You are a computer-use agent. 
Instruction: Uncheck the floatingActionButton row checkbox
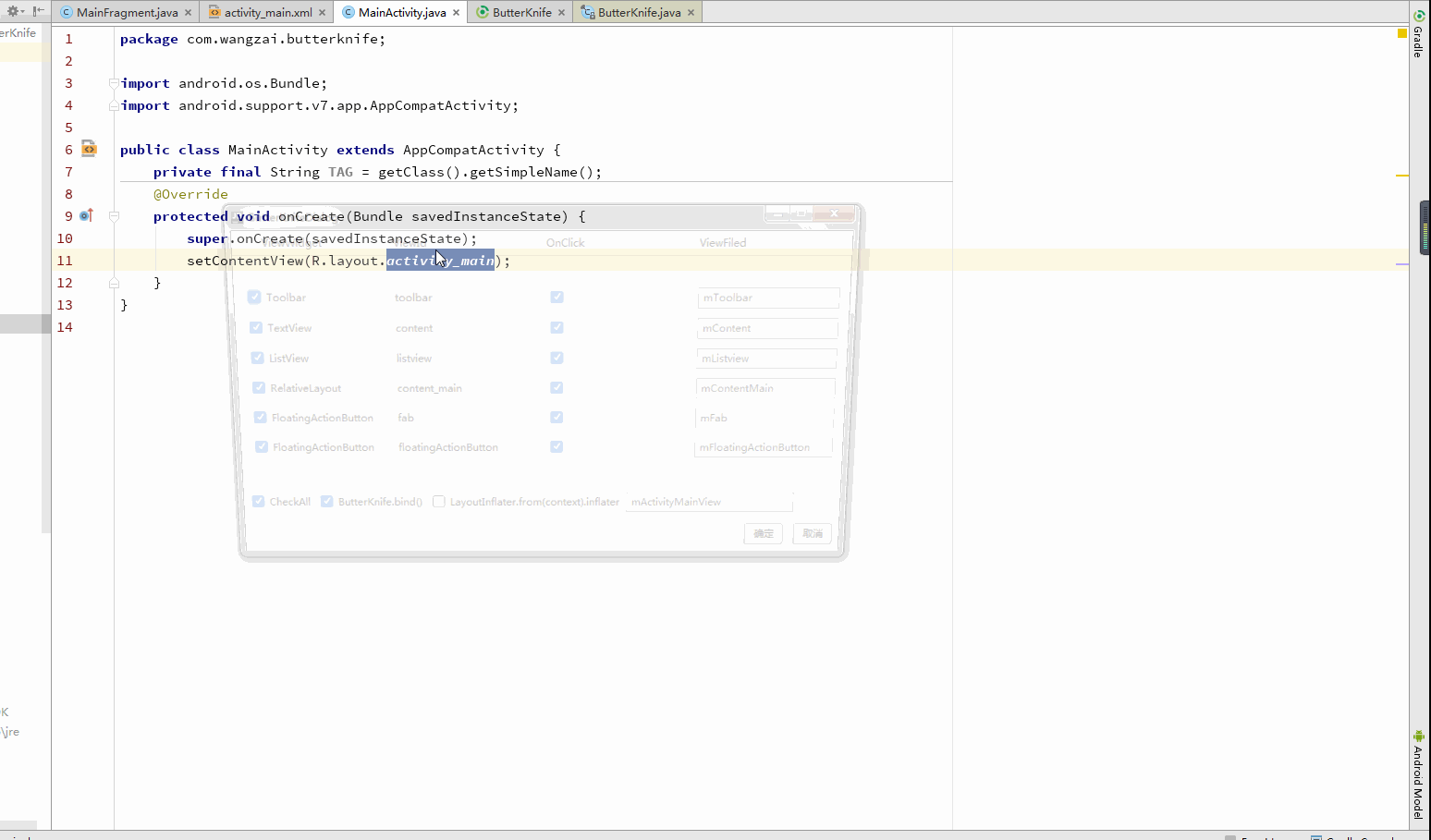click(261, 446)
